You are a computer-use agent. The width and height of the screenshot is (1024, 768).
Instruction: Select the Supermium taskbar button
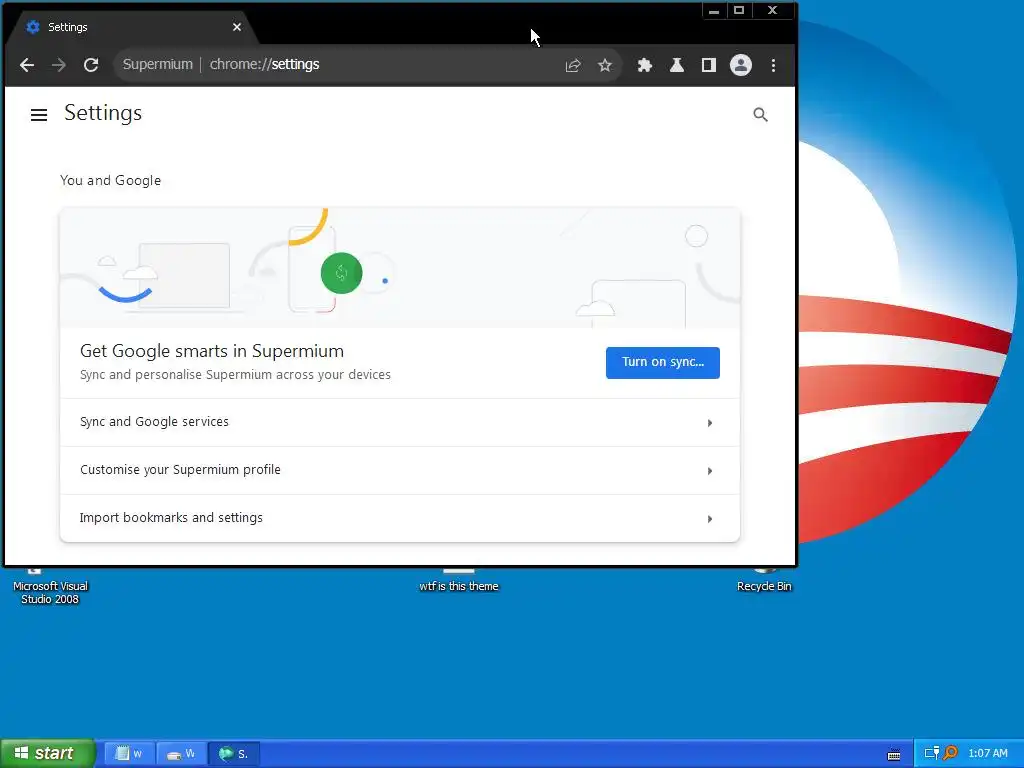(233, 753)
